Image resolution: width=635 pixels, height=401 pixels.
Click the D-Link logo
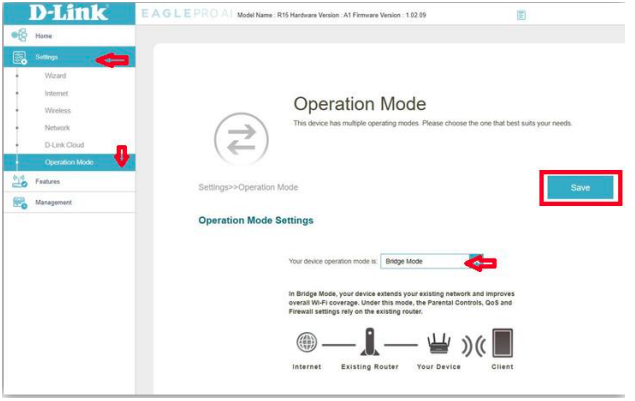point(56,15)
